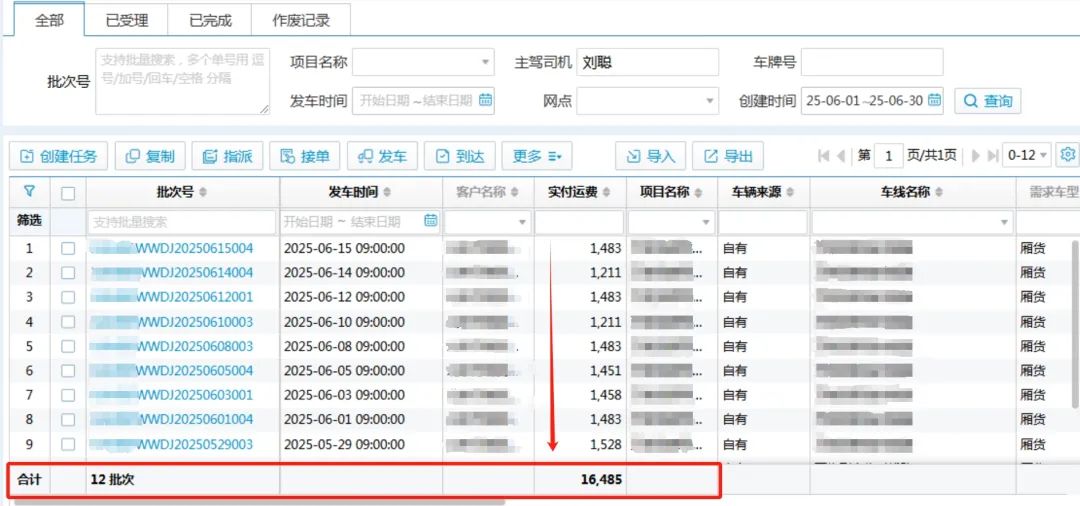Image resolution: width=1080 pixels, height=506 pixels.
Task: Sort by 实付运费 column arrows
Action: click(x=606, y=192)
